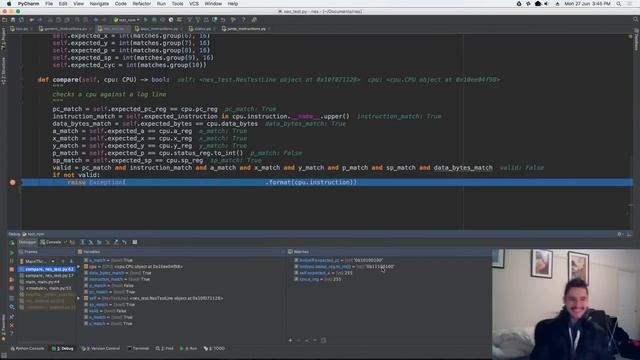Switch to jump_instructions.py editor tab
This screenshot has width=640, height=360.
(246, 29)
